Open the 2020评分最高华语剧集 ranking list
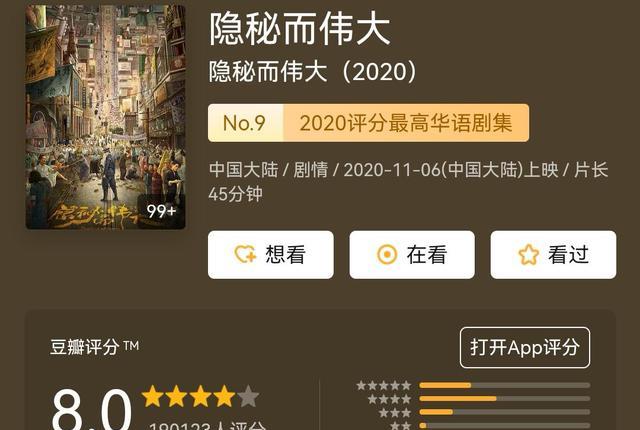The width and height of the screenshot is (640, 430). coord(406,123)
